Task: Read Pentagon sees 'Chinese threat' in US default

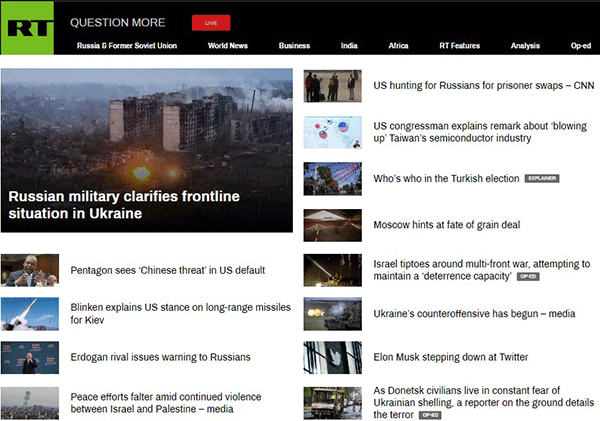Action: pos(168,270)
